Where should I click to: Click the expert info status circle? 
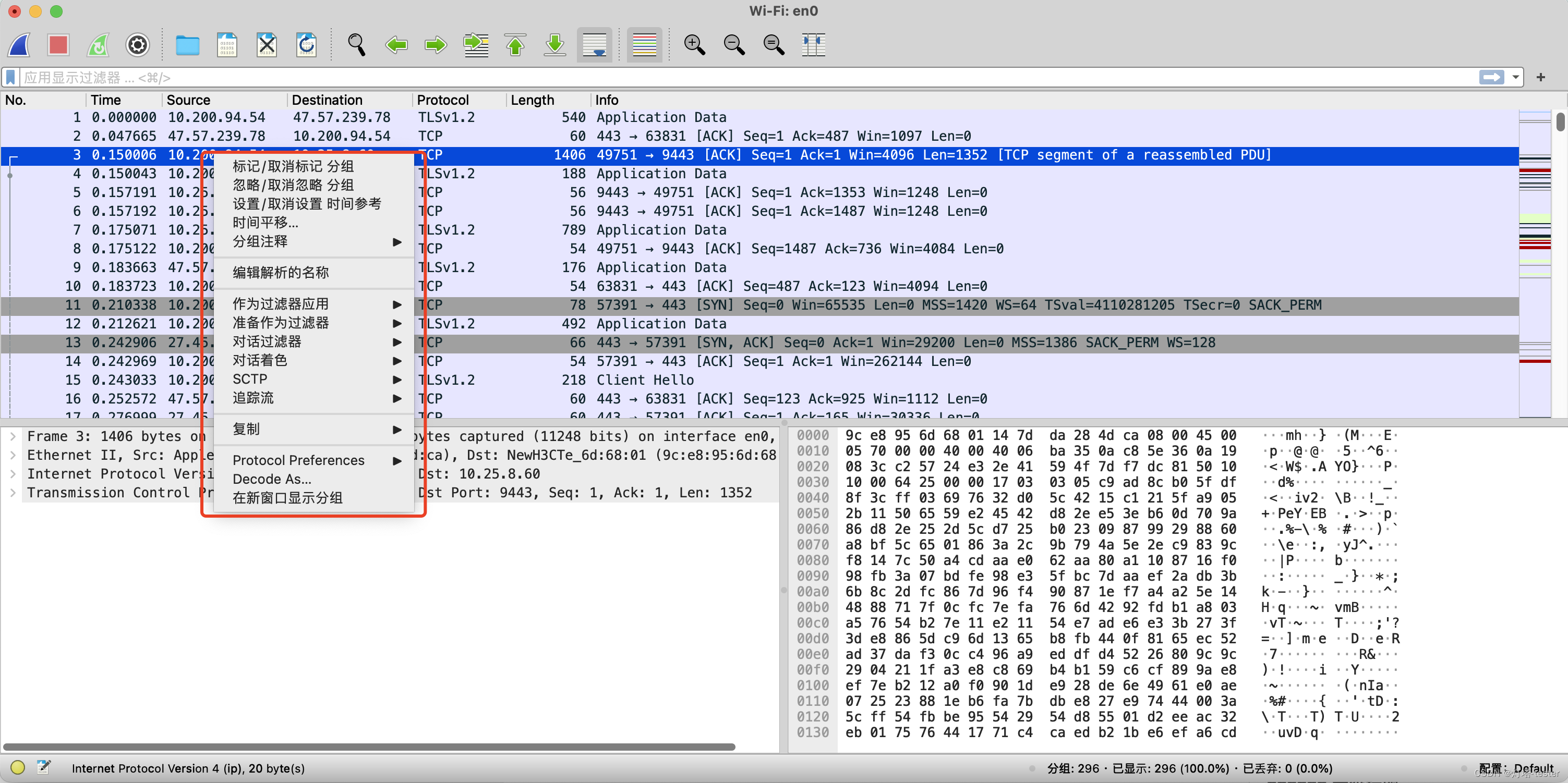[18, 768]
